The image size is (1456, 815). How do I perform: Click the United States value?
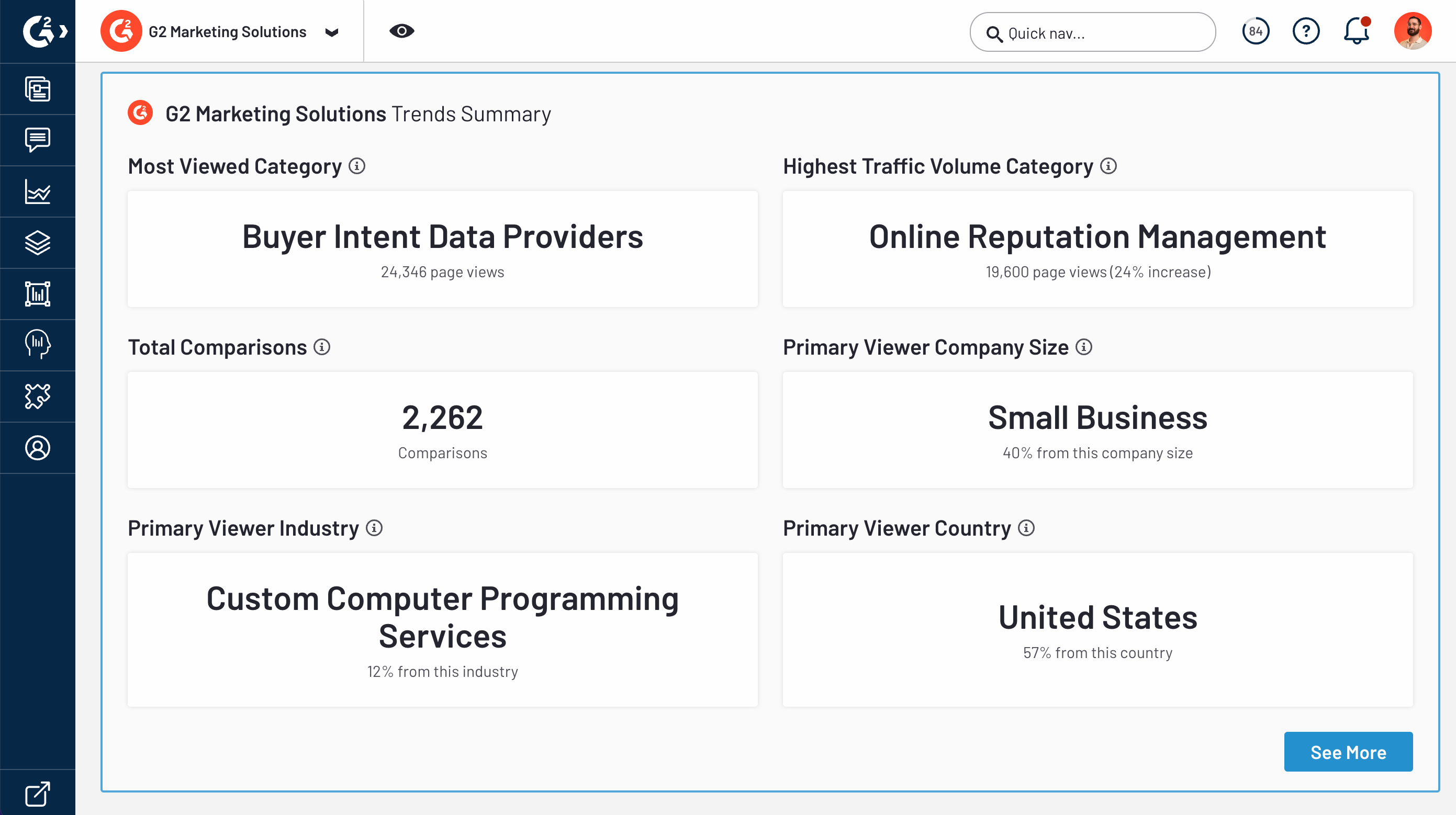[1097, 617]
